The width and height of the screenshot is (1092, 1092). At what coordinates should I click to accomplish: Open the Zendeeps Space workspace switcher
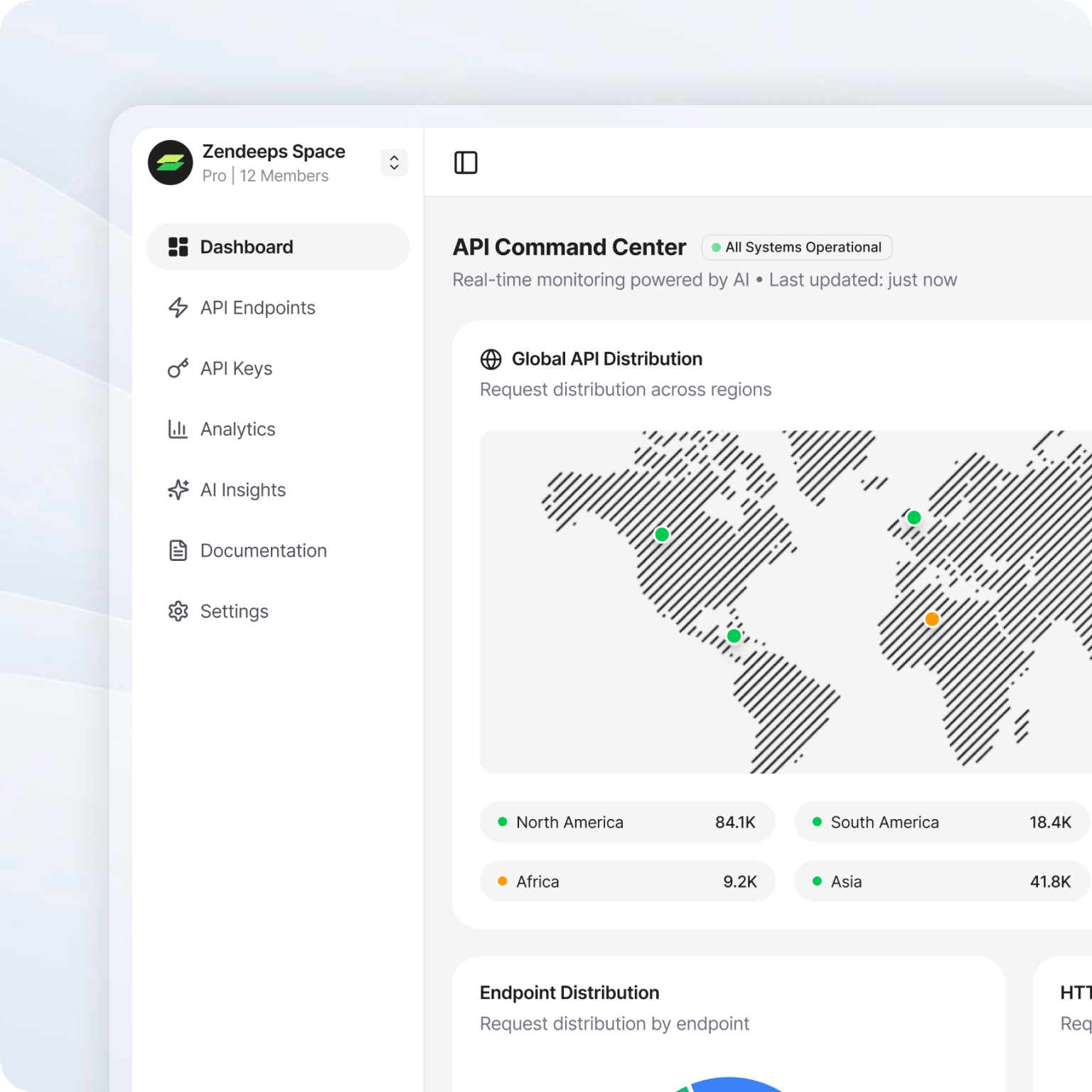[x=273, y=163]
